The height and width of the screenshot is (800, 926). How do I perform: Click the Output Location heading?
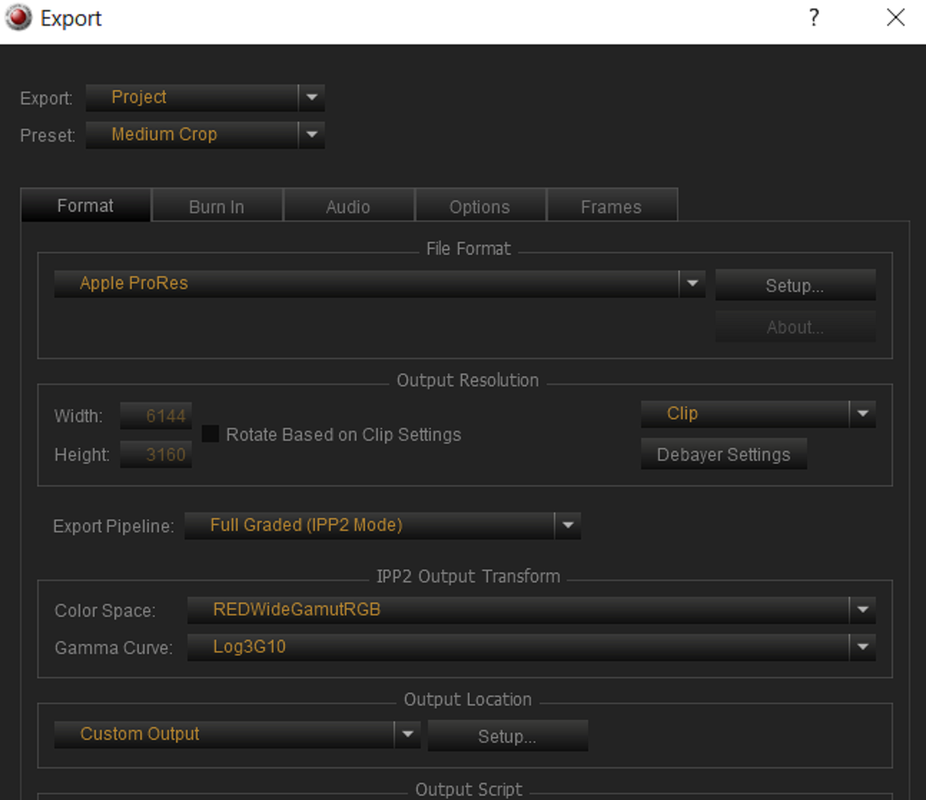point(468,700)
